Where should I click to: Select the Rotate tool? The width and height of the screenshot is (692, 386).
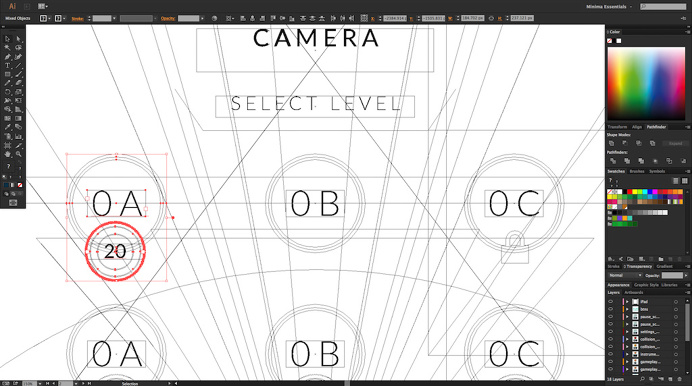(8, 92)
